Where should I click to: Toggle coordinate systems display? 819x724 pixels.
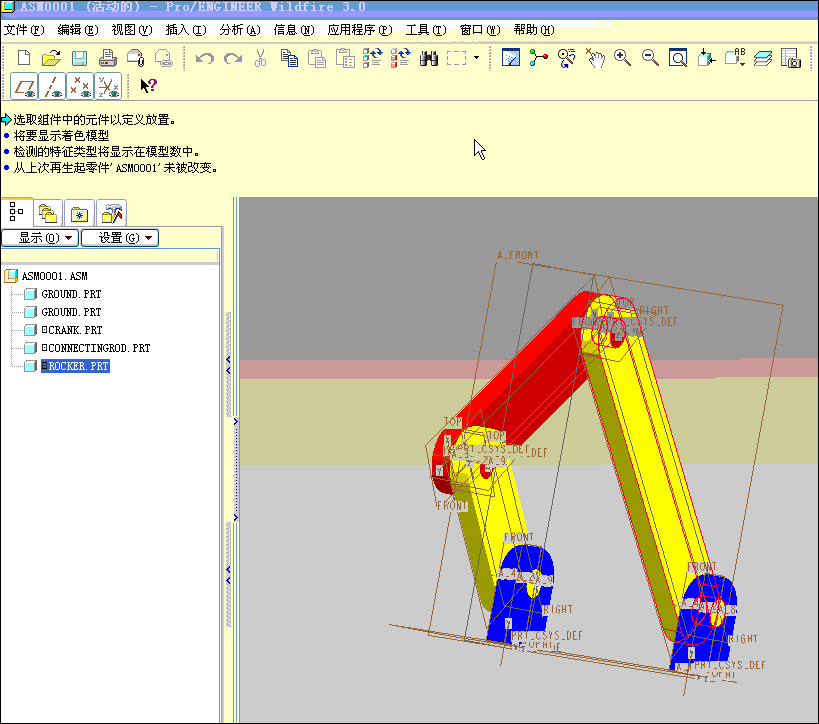[108, 86]
